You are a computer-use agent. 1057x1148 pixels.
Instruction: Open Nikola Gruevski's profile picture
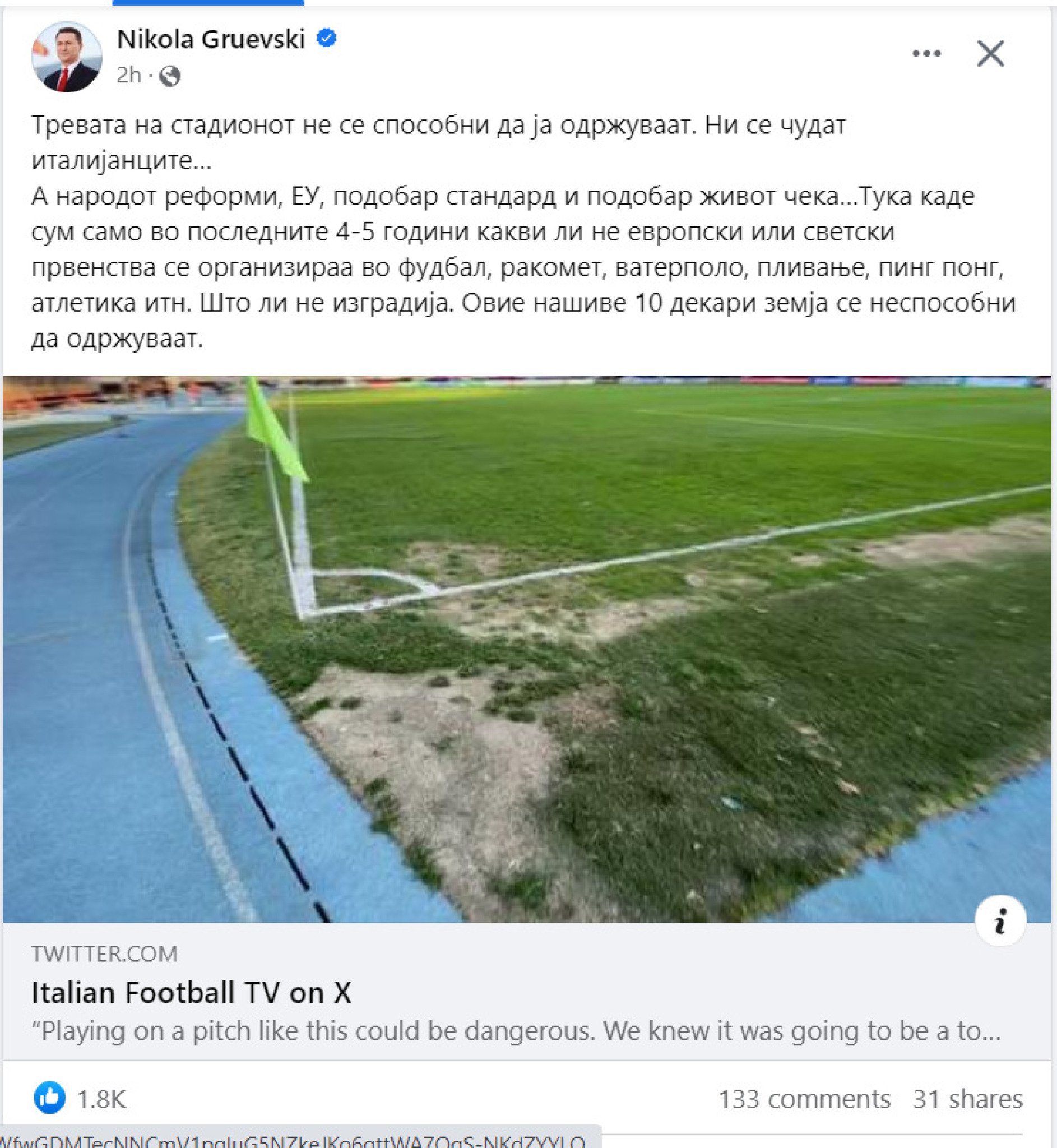pos(67,57)
